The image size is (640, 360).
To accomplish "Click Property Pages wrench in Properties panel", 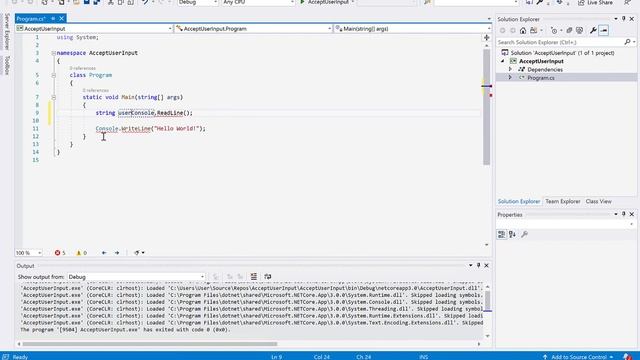I will point(524,234).
